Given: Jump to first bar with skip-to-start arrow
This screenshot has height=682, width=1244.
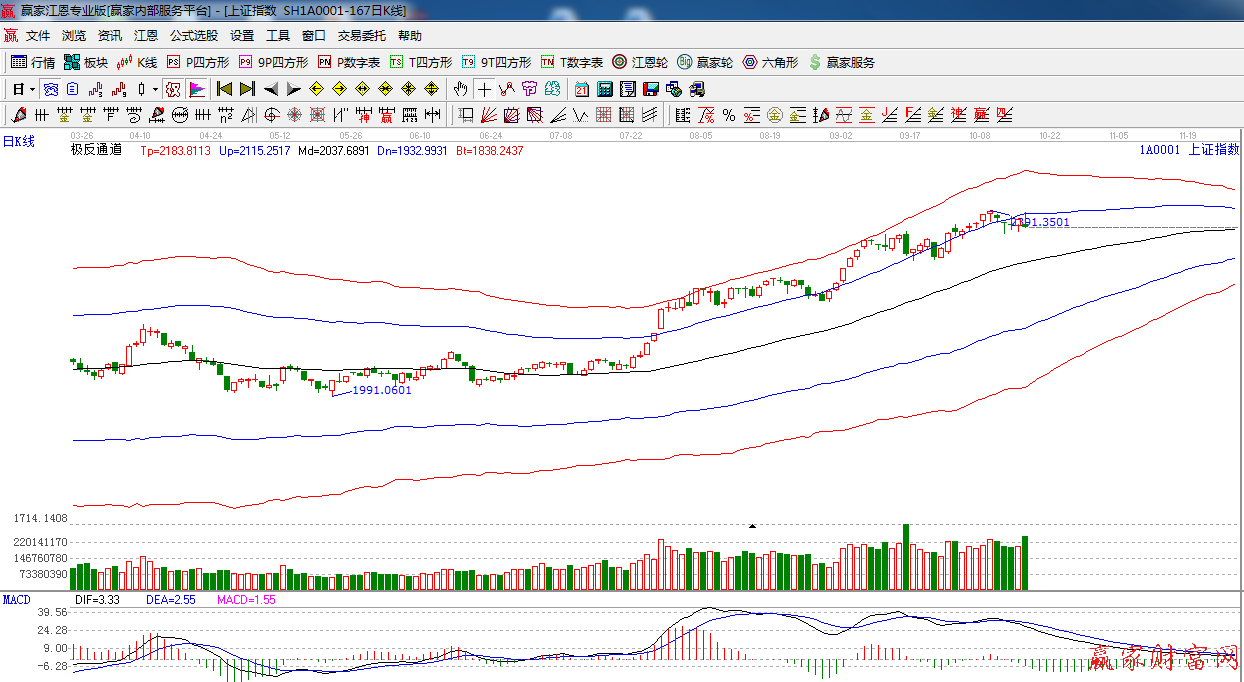Looking at the screenshot, I should (x=225, y=89).
